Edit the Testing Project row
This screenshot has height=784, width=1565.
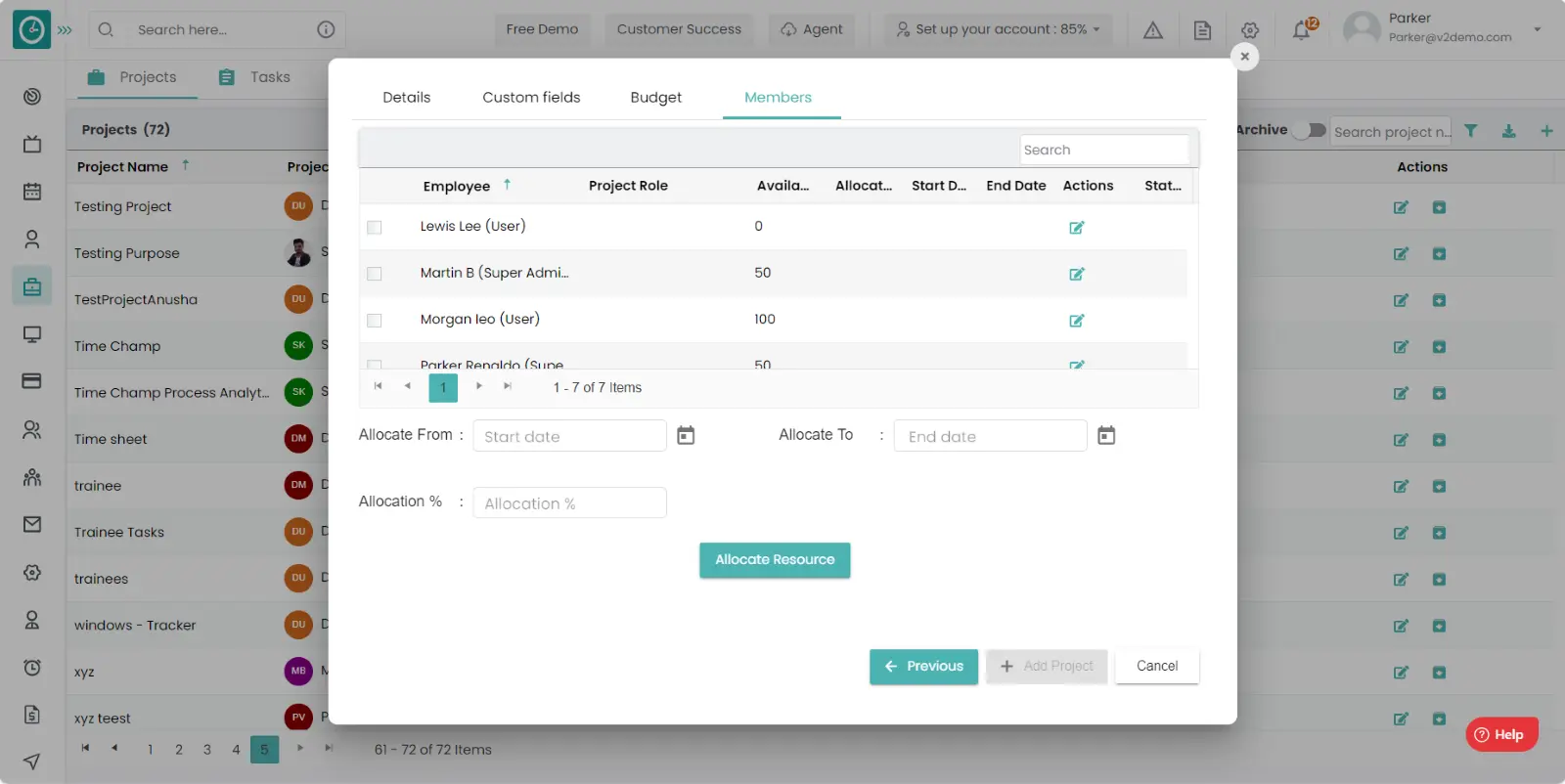coord(1401,207)
